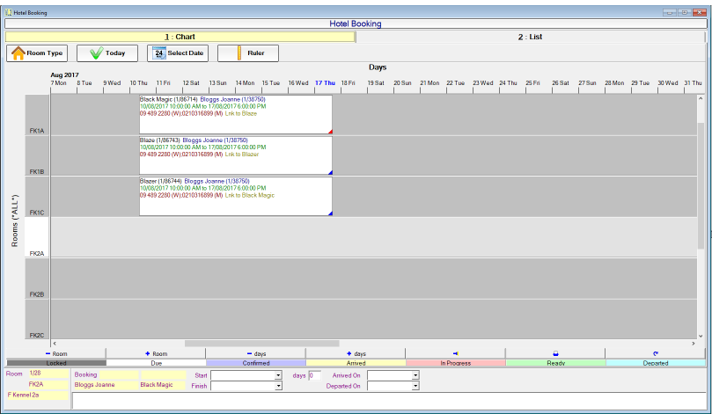Click the blue corner marker on Blazer booking

coord(331,213)
